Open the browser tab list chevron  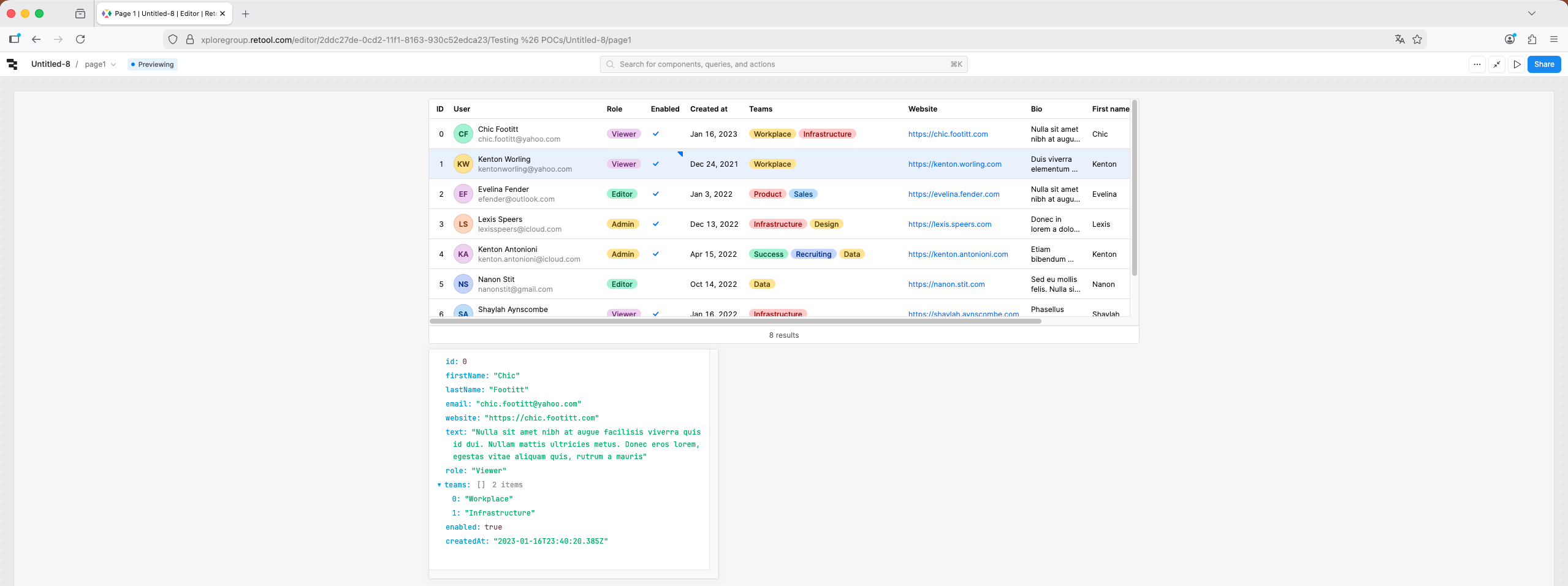1532,13
